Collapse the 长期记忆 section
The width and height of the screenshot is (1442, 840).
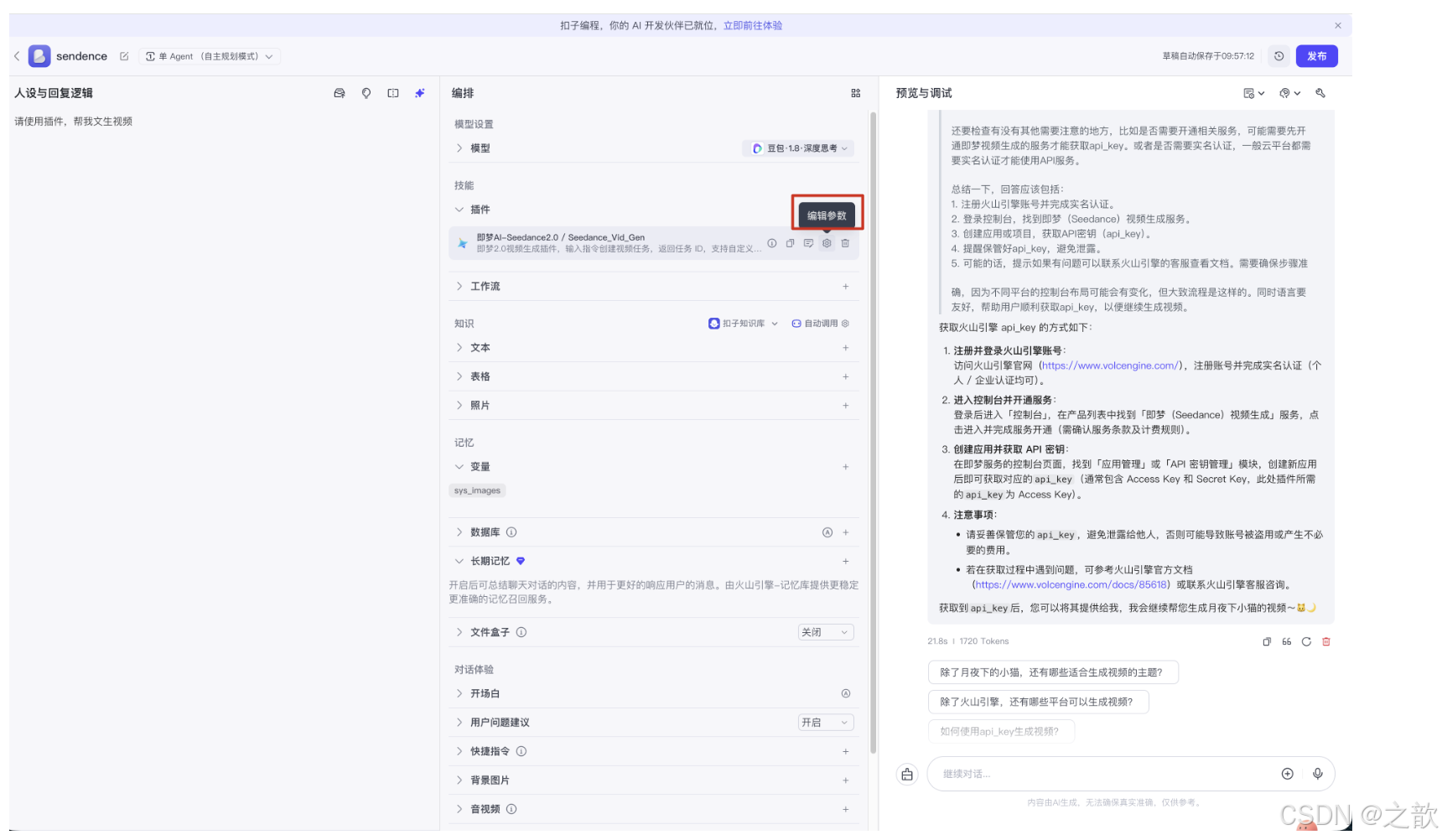pyautogui.click(x=459, y=562)
